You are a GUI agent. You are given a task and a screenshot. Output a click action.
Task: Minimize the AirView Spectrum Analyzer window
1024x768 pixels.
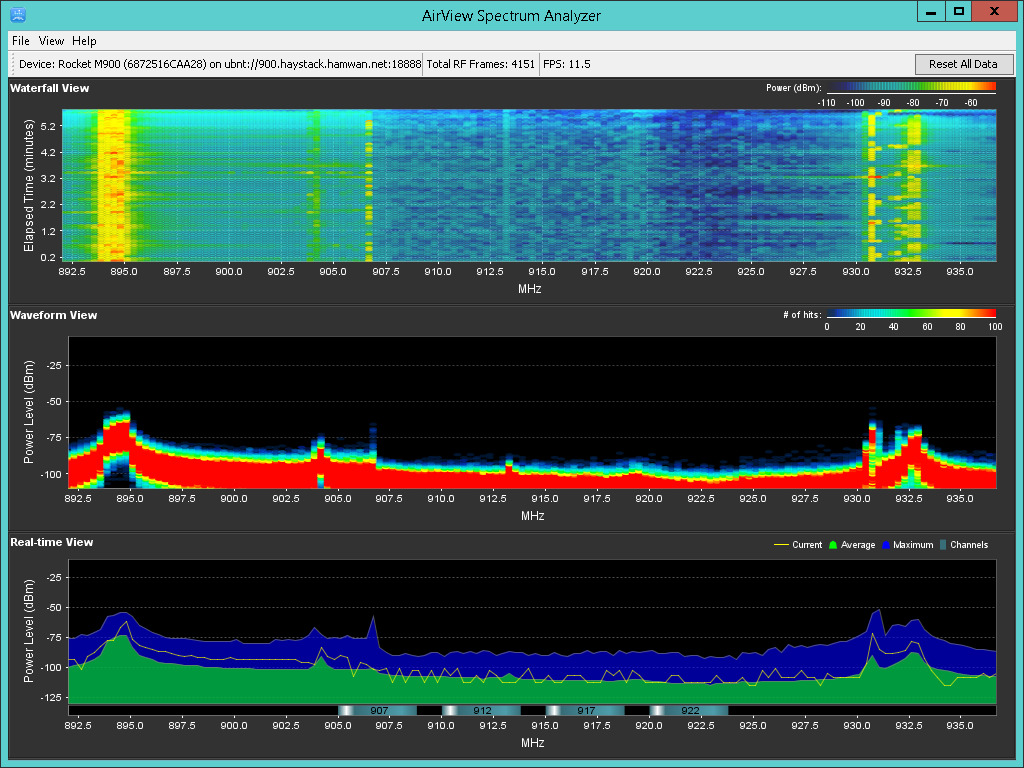tap(932, 12)
